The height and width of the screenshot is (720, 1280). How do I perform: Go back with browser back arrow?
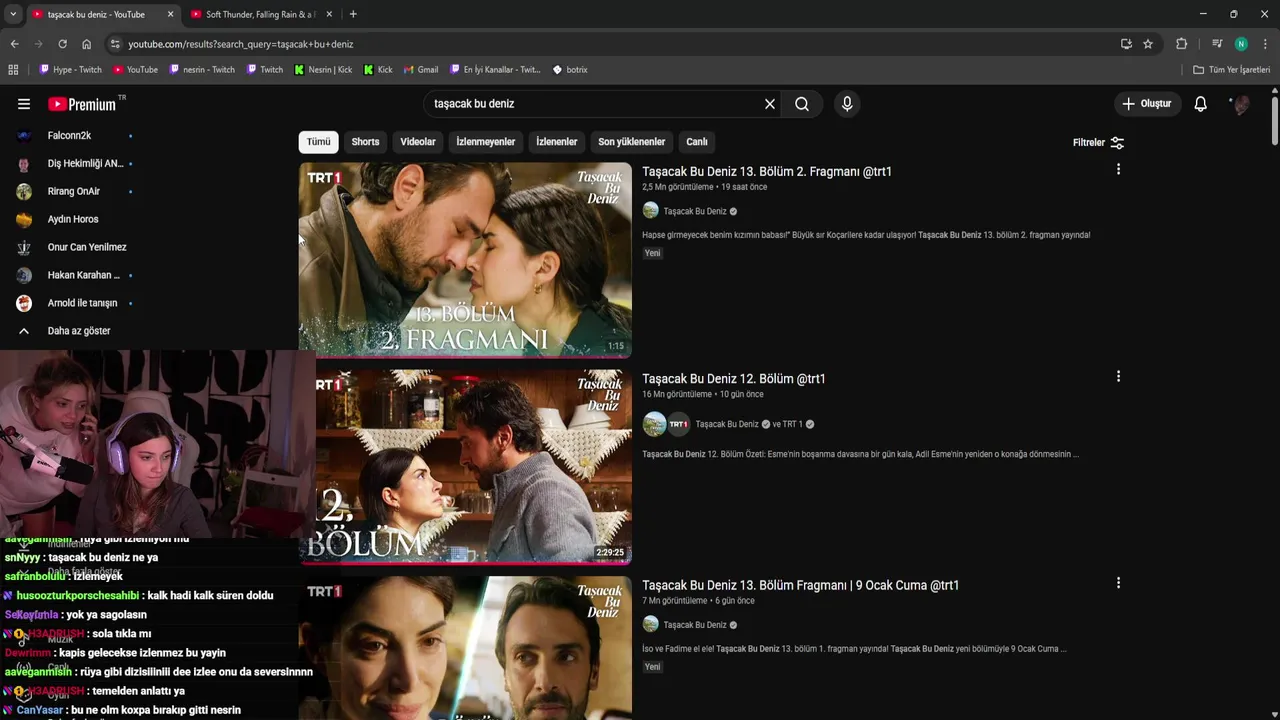pos(14,44)
